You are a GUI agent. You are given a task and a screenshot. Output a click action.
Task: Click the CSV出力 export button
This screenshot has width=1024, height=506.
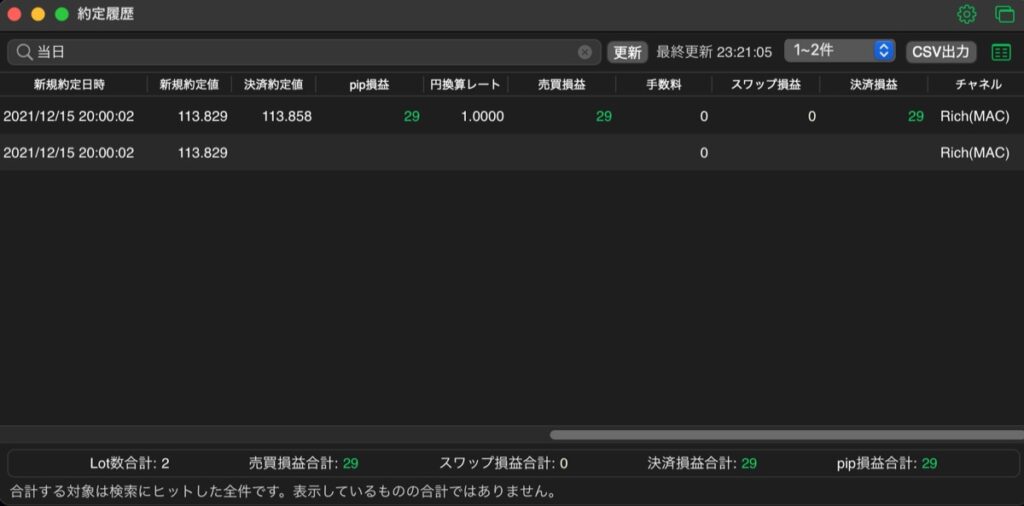941,52
